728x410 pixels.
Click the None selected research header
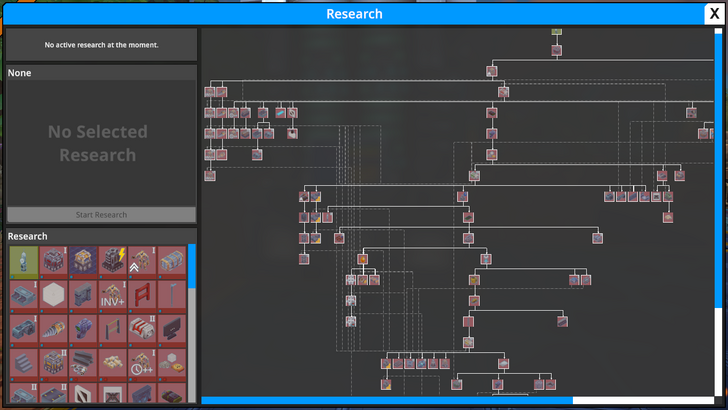(x=101, y=73)
